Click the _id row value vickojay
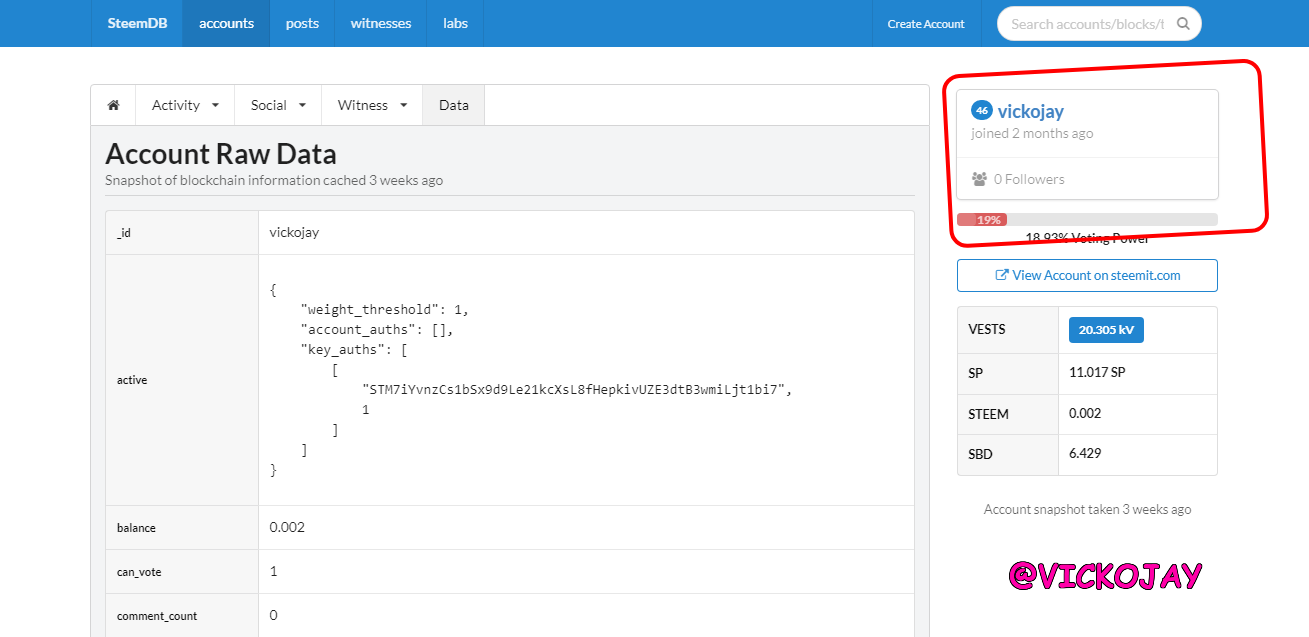 (x=294, y=232)
